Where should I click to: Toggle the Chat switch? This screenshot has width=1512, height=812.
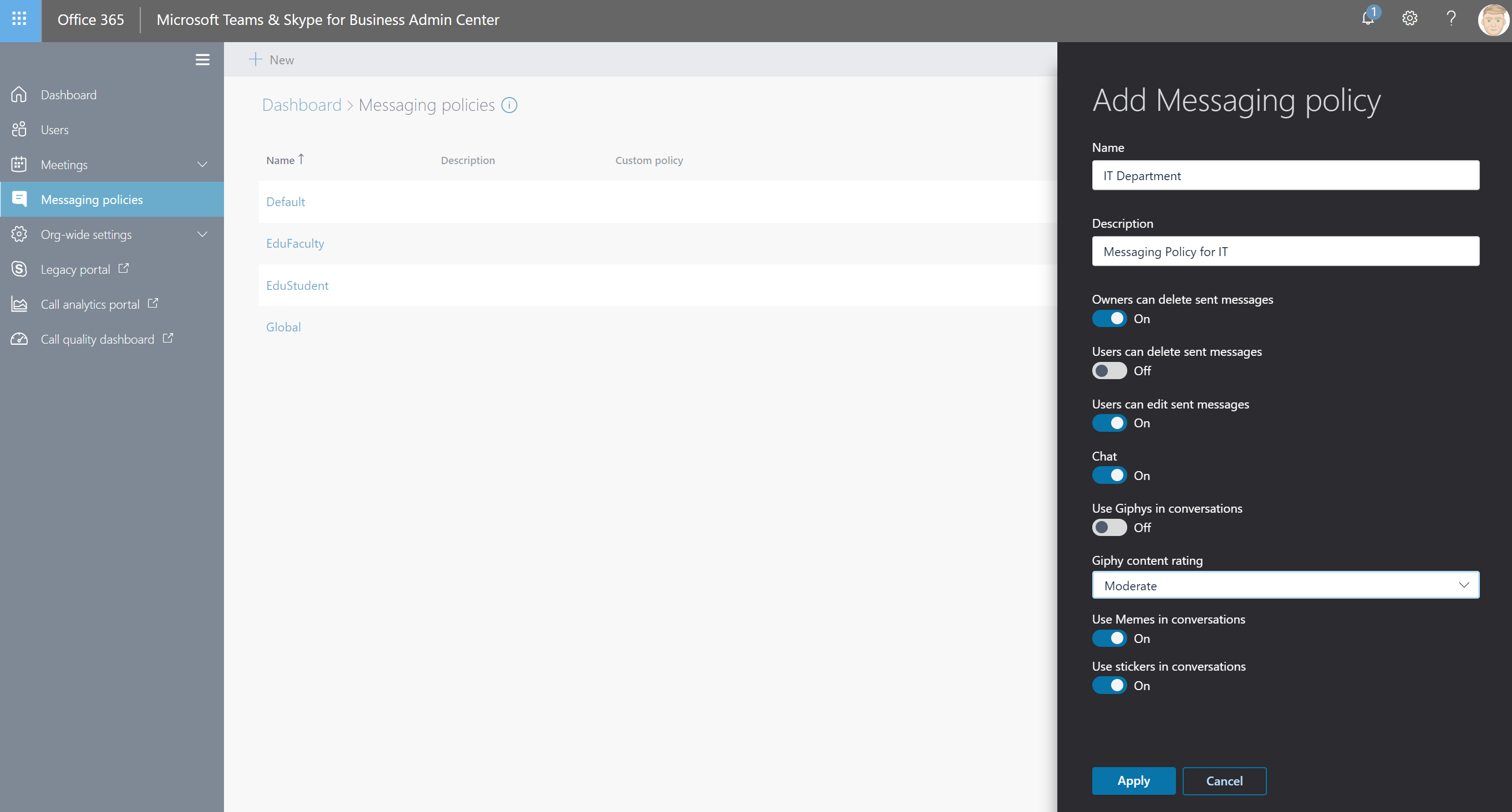1109,475
